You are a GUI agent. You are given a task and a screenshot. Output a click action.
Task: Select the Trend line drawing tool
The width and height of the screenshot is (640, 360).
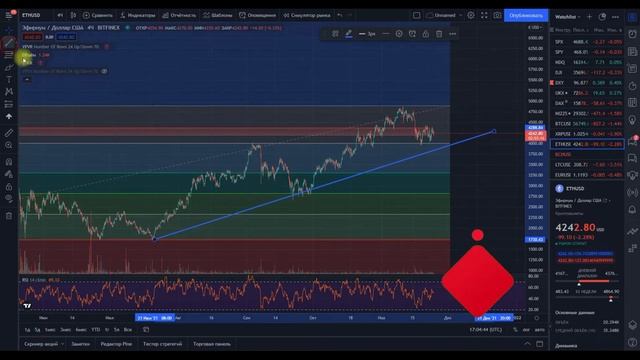click(9, 43)
